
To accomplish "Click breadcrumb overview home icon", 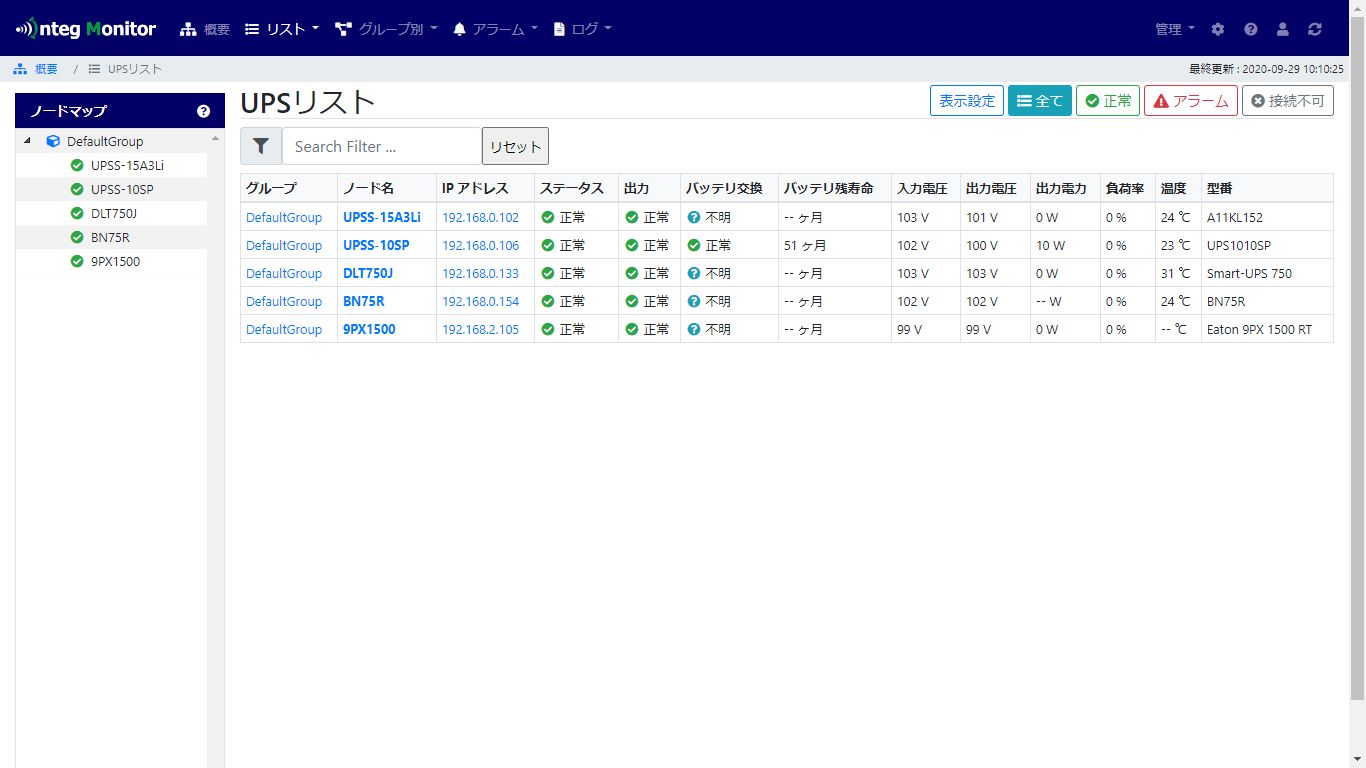I will pyautogui.click(x=20, y=69).
